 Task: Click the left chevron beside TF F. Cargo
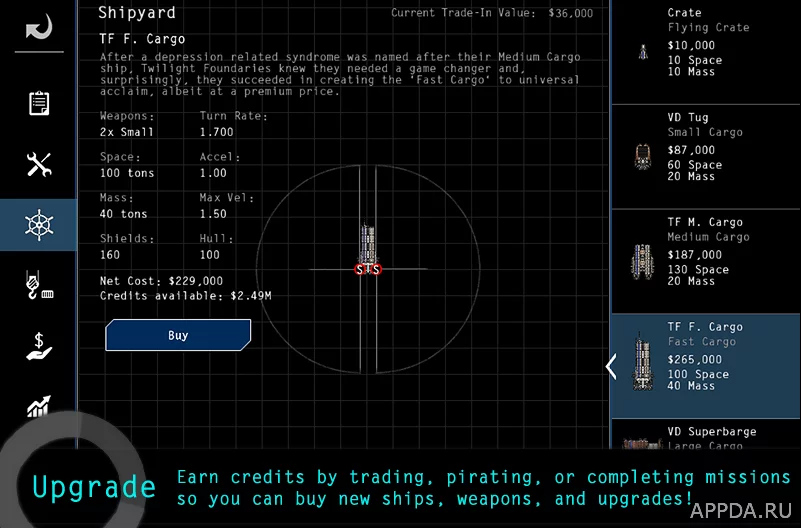tap(611, 366)
